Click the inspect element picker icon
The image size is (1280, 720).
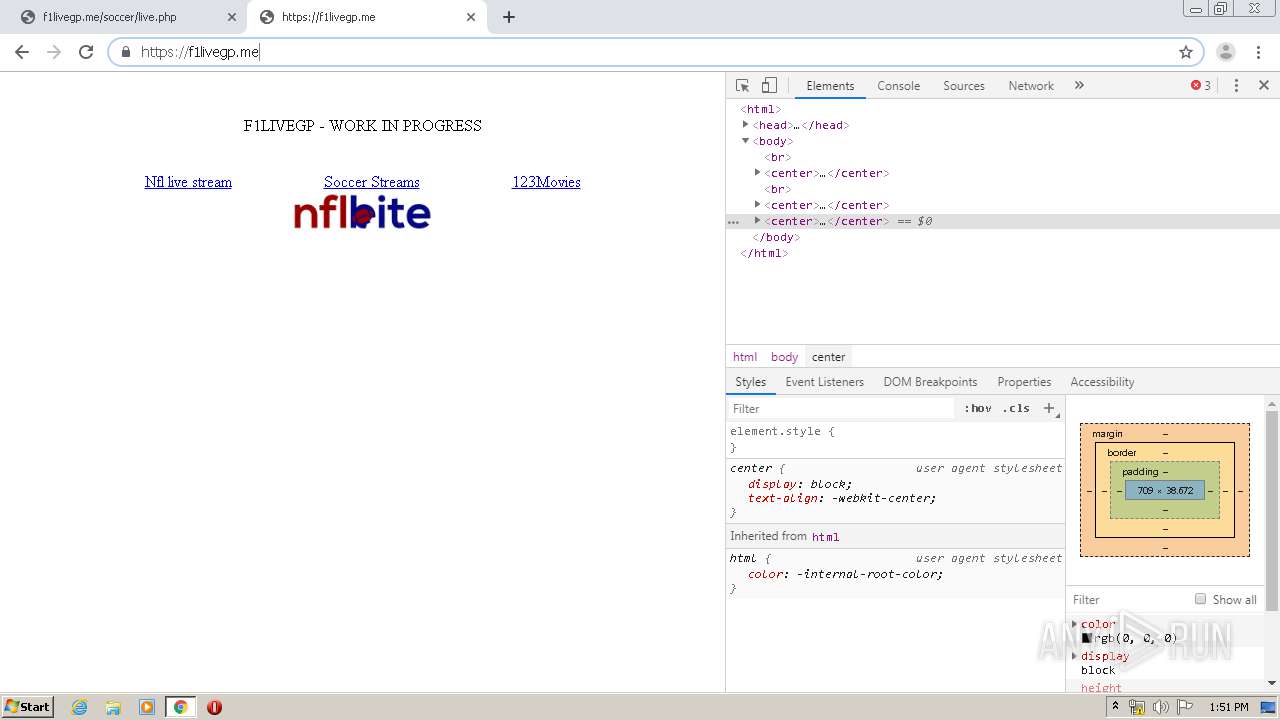point(742,86)
